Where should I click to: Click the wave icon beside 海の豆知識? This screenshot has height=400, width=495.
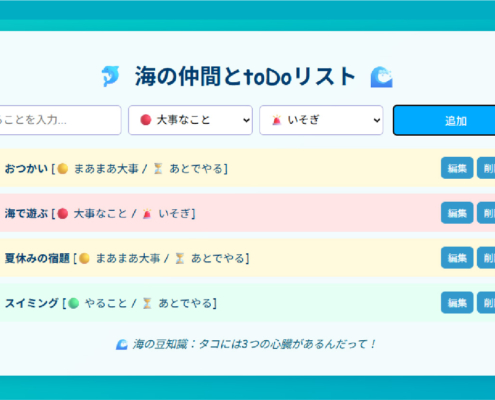click(122, 344)
